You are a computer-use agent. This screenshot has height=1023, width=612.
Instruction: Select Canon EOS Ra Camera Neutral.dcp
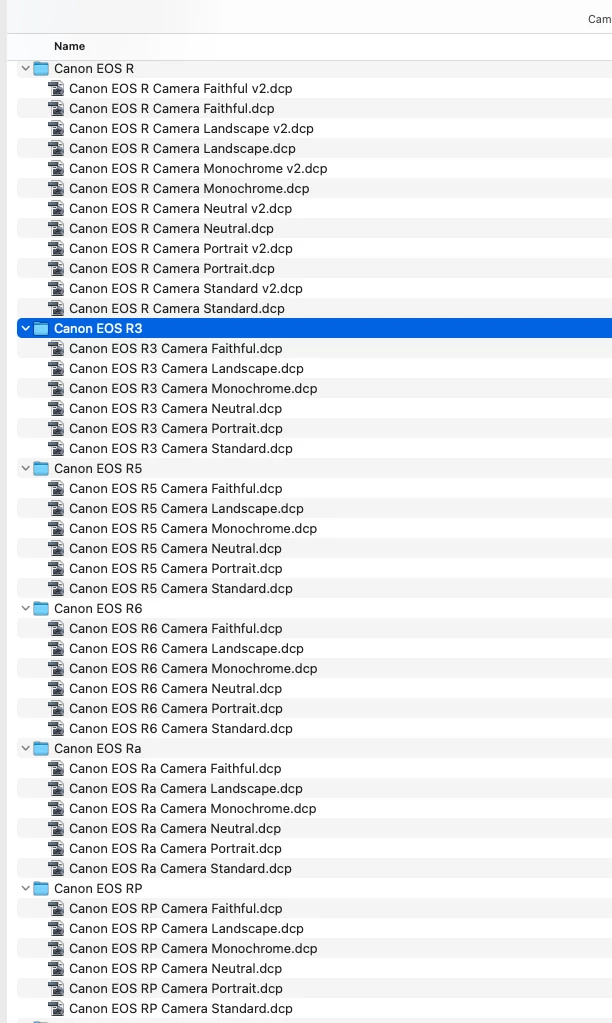coord(175,829)
